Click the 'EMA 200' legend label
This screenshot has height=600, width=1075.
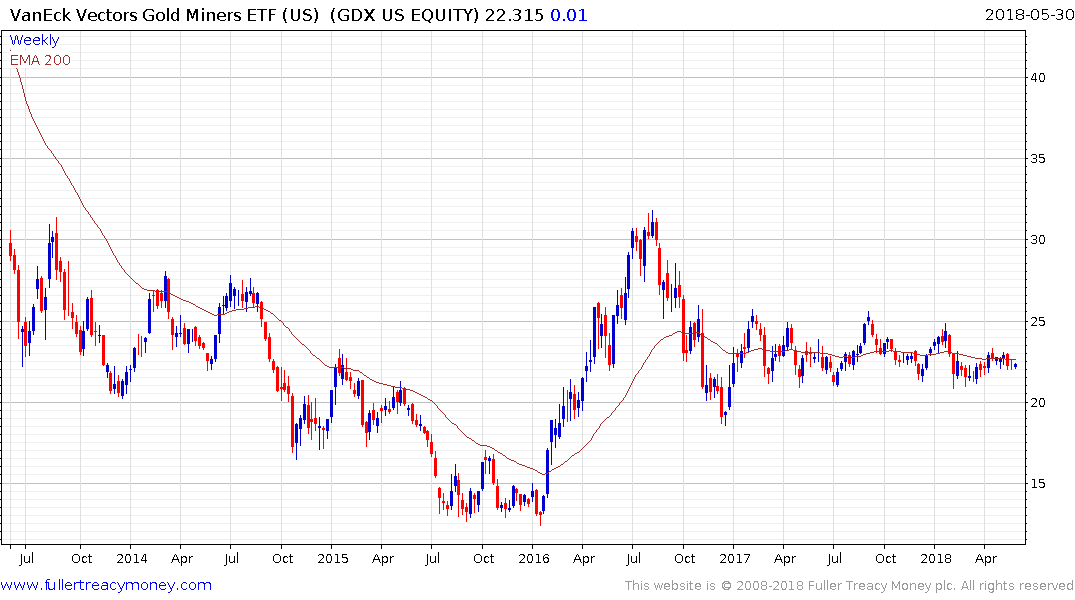[40, 60]
